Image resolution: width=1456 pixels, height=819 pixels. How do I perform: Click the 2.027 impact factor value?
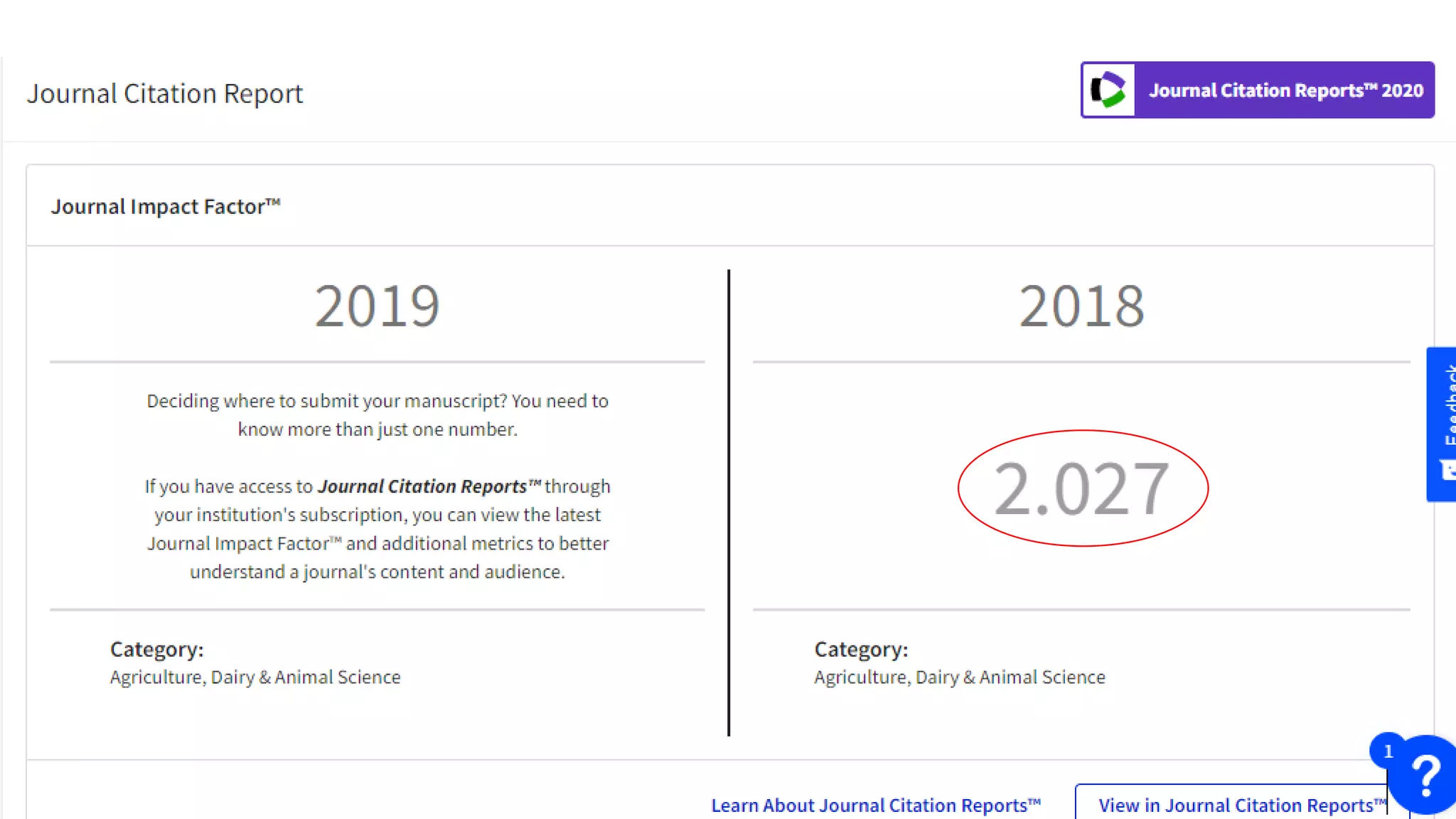1081,488
